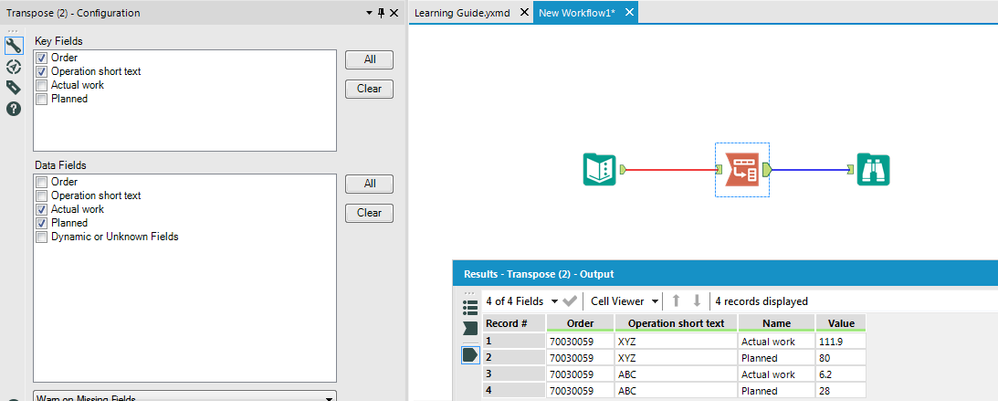Check Dynamic or Unknown Fields option
This screenshot has height=401, width=998.
[41, 237]
